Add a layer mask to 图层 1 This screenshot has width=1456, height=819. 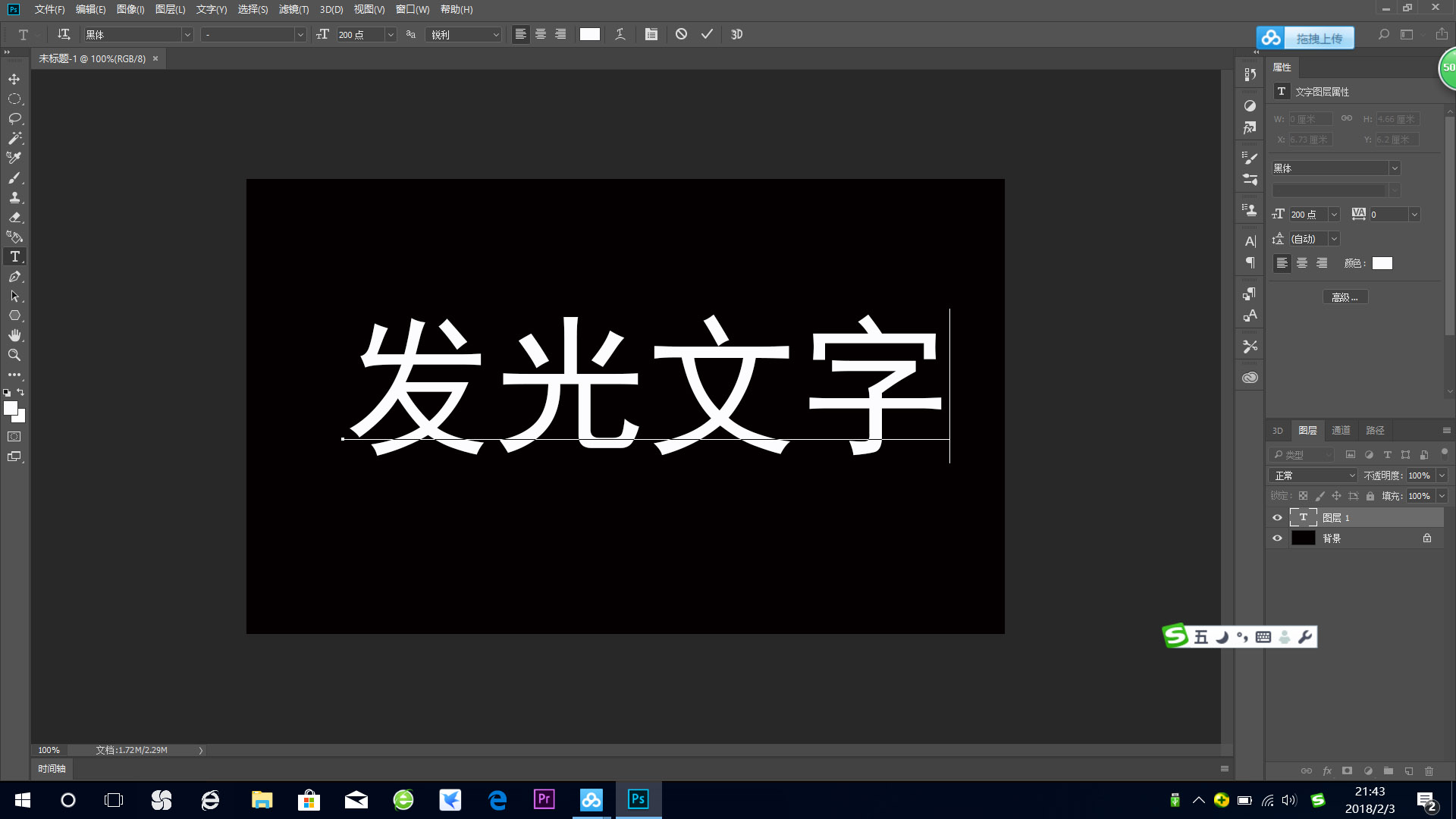(1348, 770)
